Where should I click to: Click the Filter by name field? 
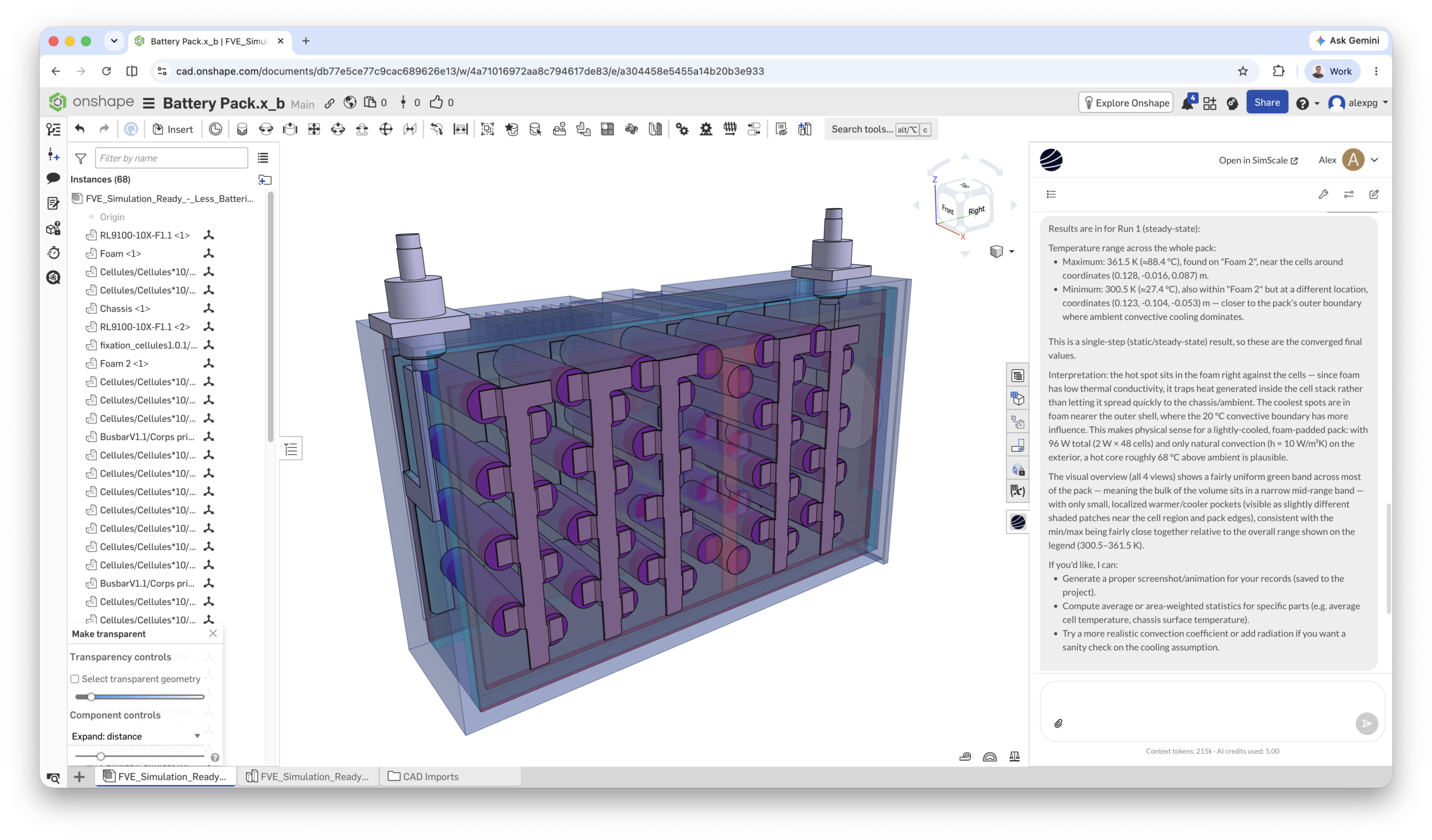point(171,158)
